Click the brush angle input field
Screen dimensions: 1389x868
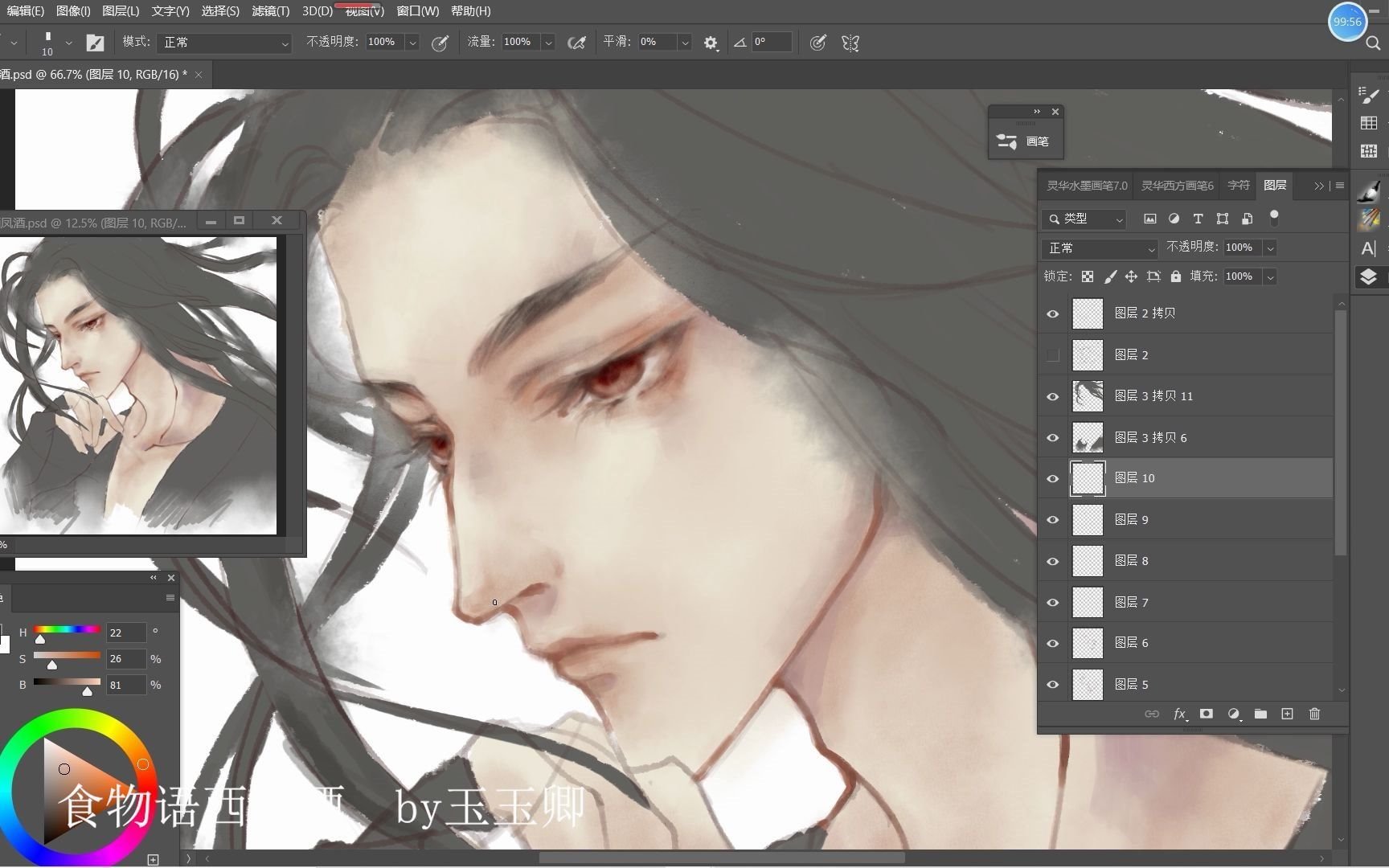click(x=772, y=43)
